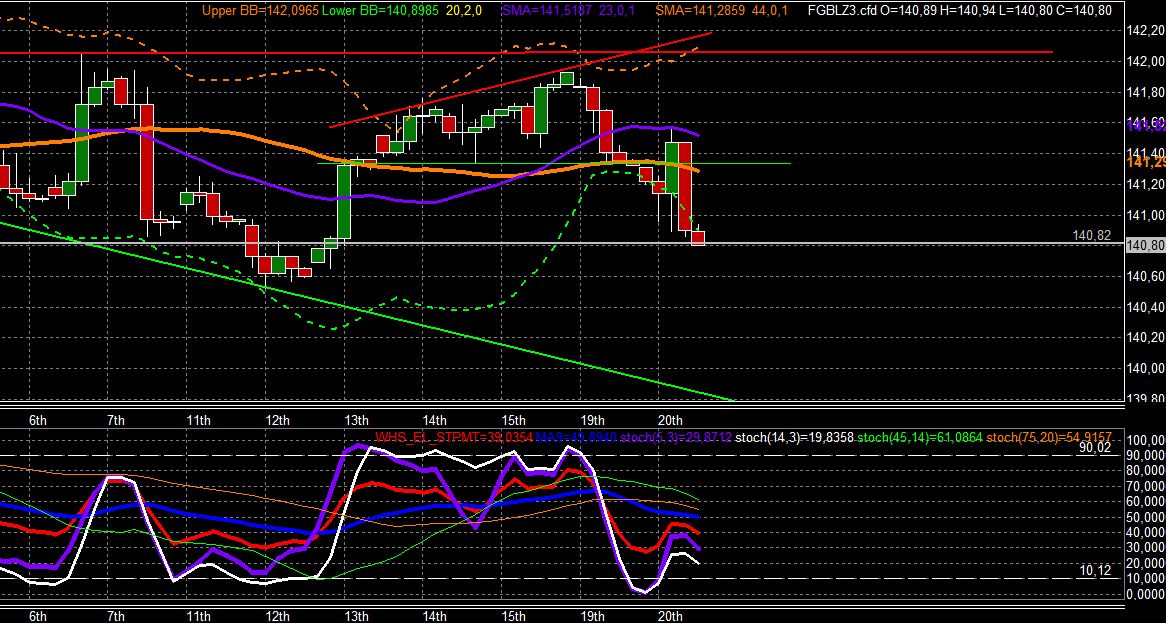This screenshot has height=623, width=1166.
Task: Select the highlighted '140,80' current price tag
Action: point(1145,246)
